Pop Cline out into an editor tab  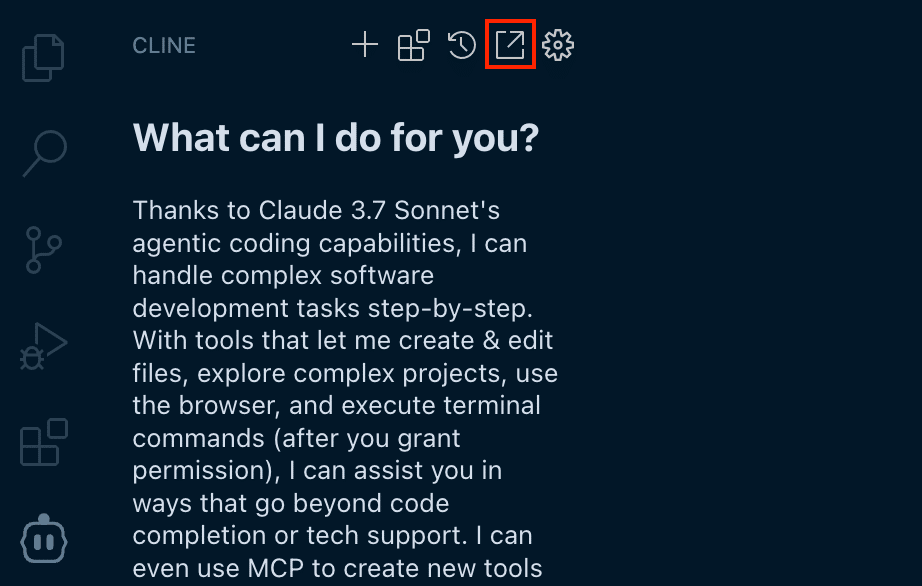click(x=510, y=45)
